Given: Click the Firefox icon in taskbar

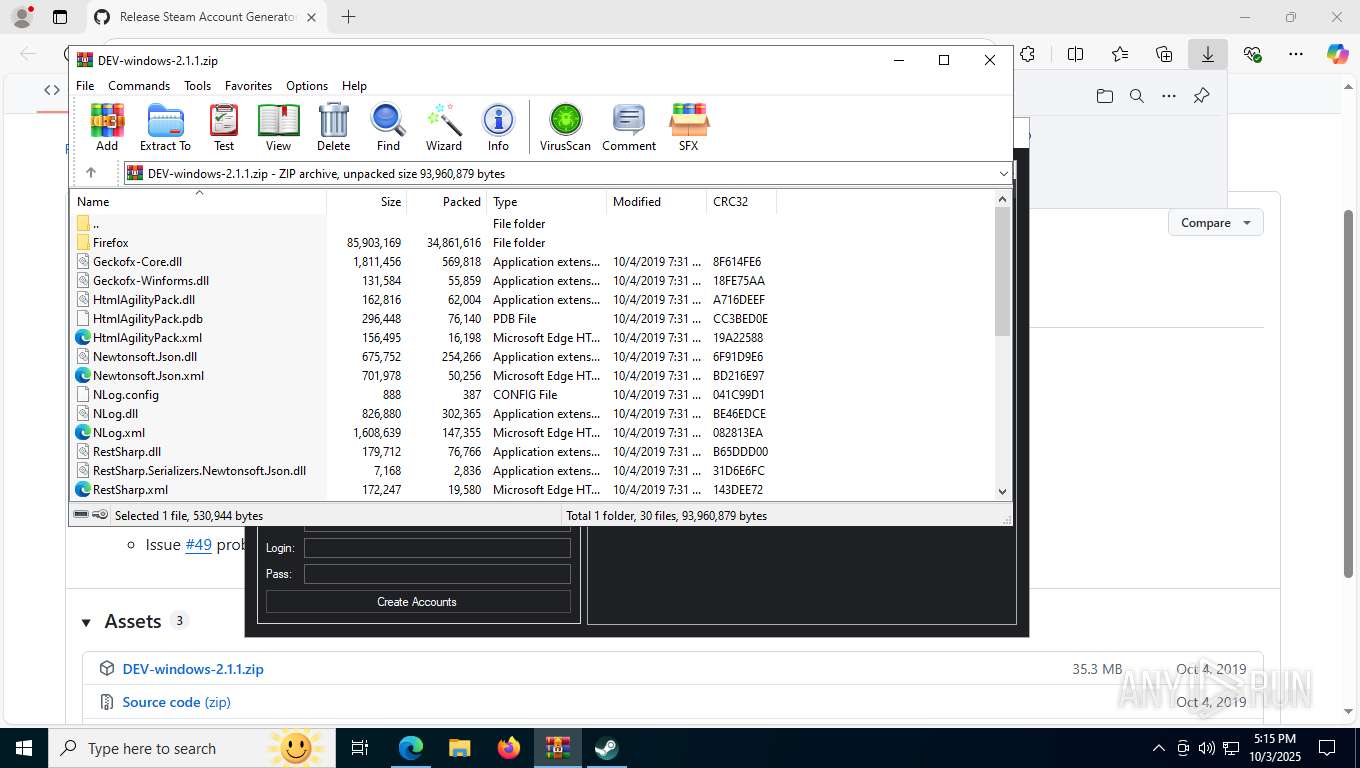Looking at the screenshot, I should tap(509, 748).
